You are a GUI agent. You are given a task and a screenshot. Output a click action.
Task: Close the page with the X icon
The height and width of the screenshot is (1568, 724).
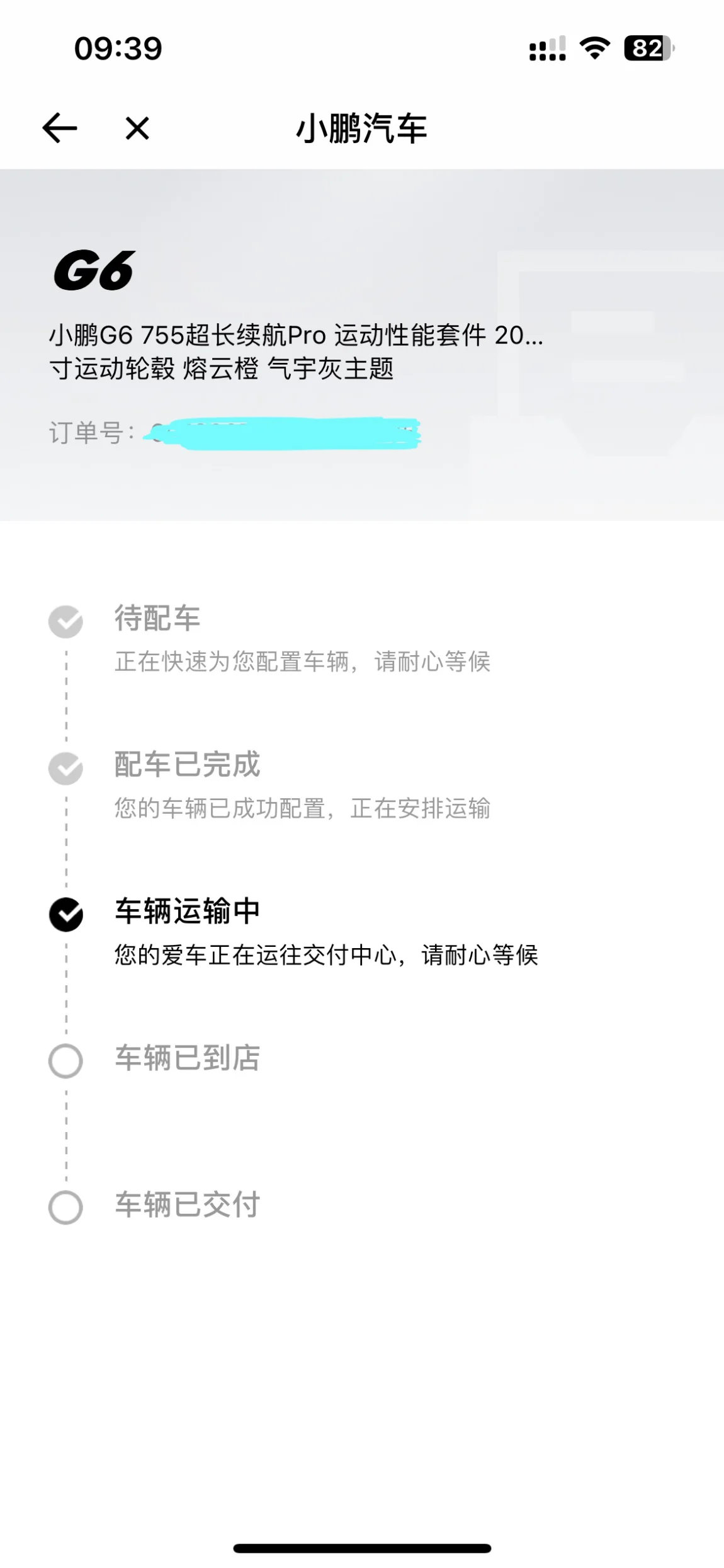137,129
